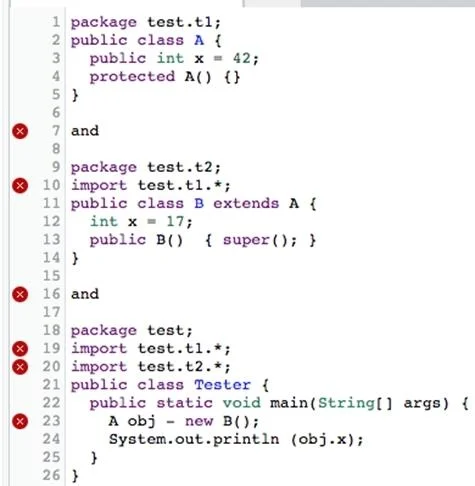Click the error marker on line 10
This screenshot has height=486, width=475.
(20, 185)
